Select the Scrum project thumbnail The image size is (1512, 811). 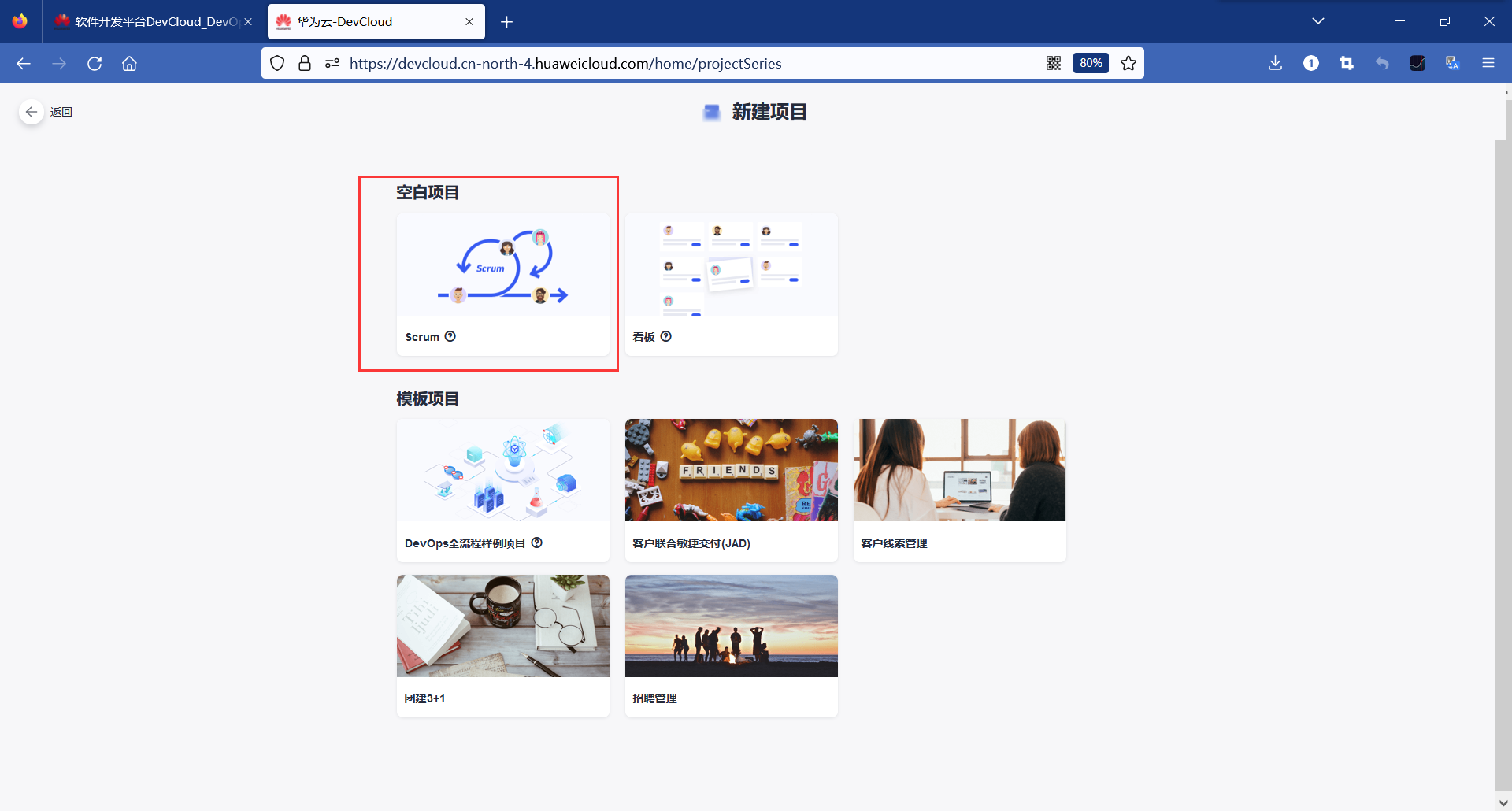pos(503,265)
